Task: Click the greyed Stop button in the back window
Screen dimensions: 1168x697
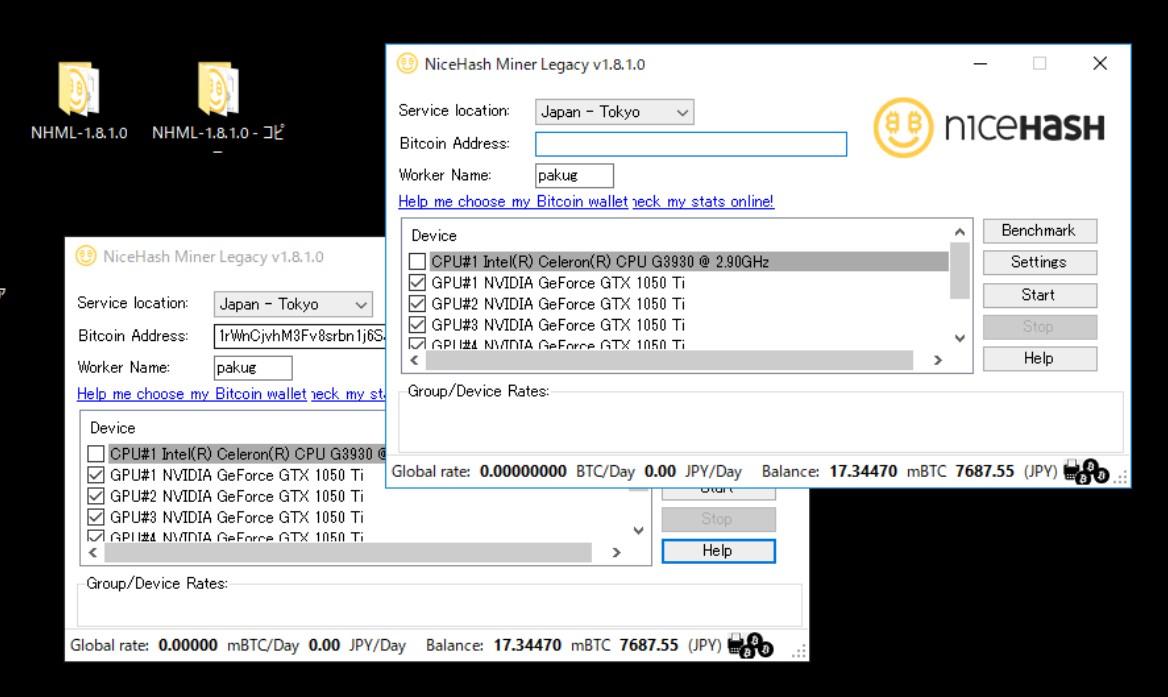Action: [718, 519]
